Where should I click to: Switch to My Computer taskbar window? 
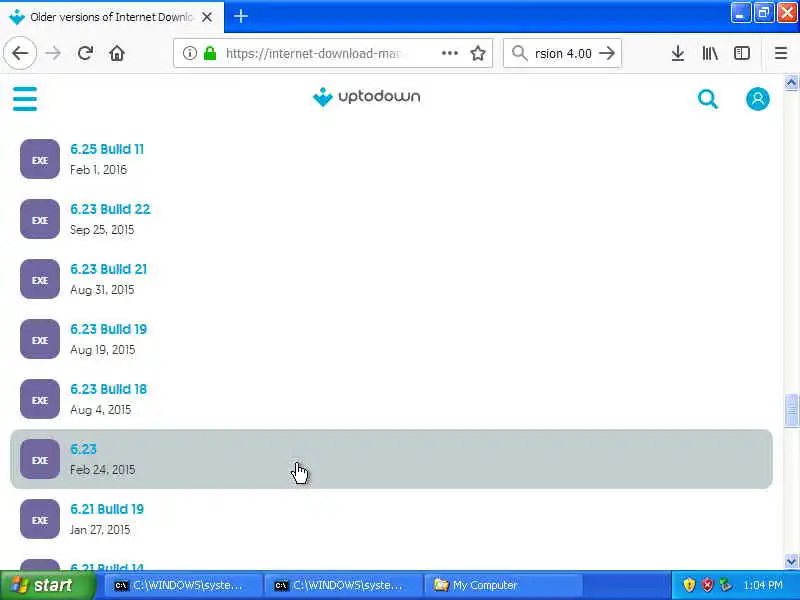pos(504,585)
